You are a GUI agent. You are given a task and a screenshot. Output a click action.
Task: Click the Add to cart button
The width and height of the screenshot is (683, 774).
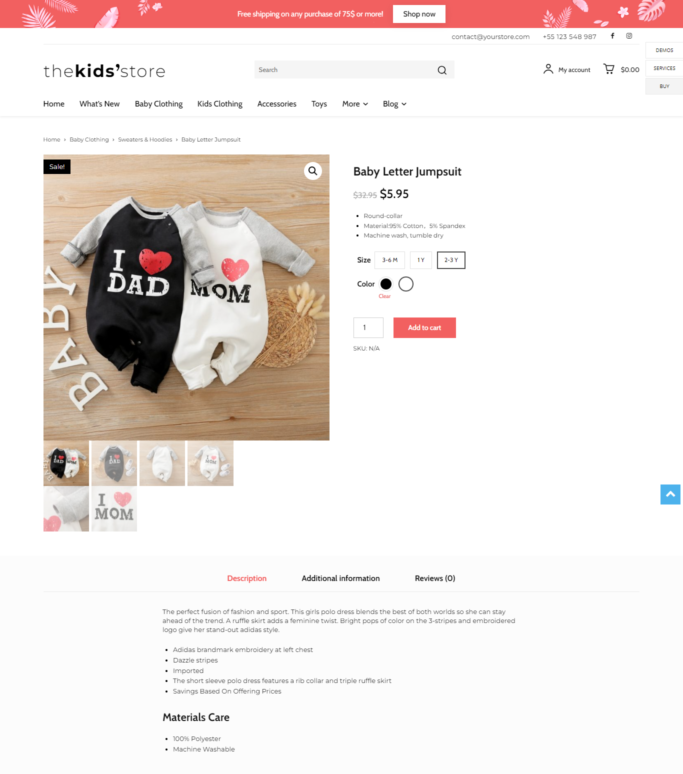pyautogui.click(x=424, y=328)
